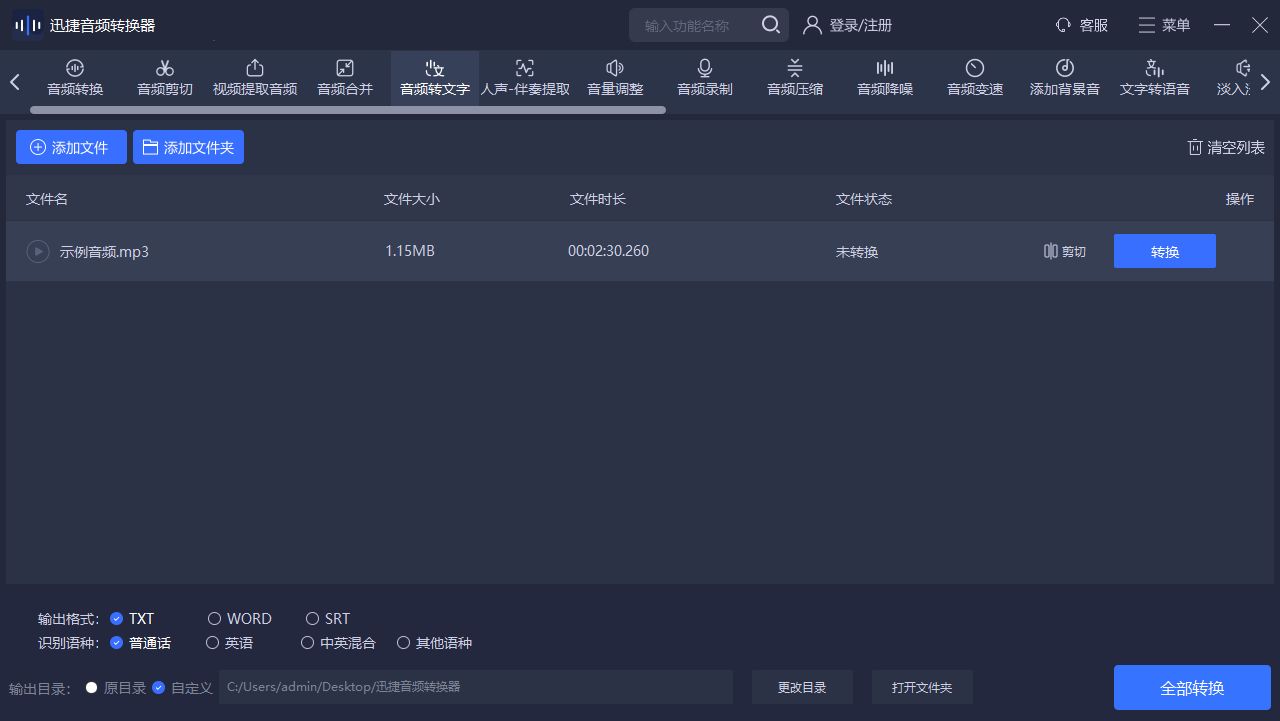Open the 音量调整 volume adjust tool

[615, 77]
